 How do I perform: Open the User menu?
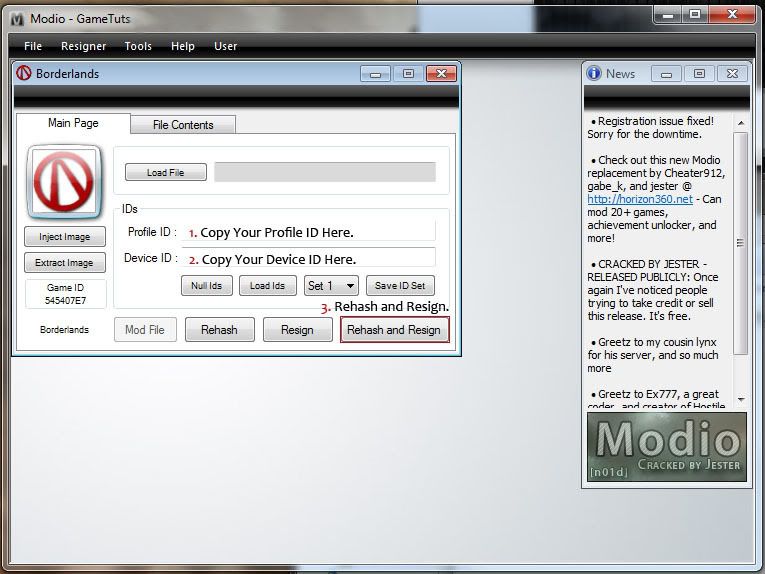pos(225,46)
